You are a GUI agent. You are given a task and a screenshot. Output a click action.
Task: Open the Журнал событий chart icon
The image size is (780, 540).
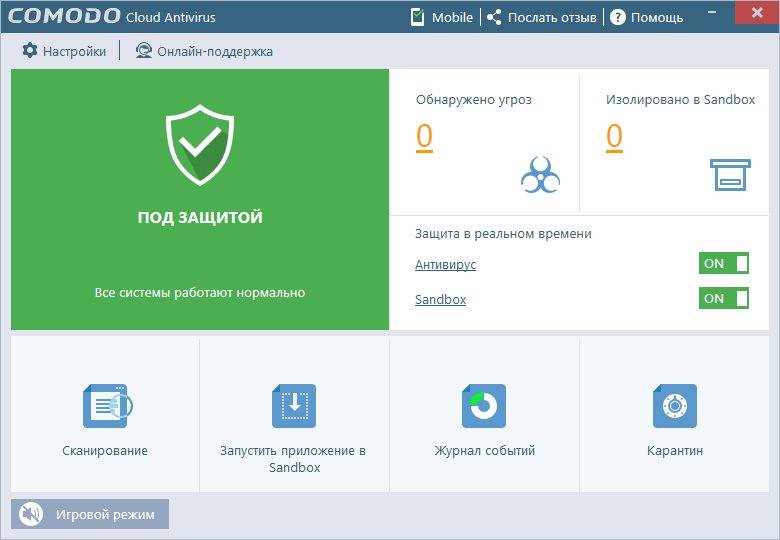tap(484, 406)
